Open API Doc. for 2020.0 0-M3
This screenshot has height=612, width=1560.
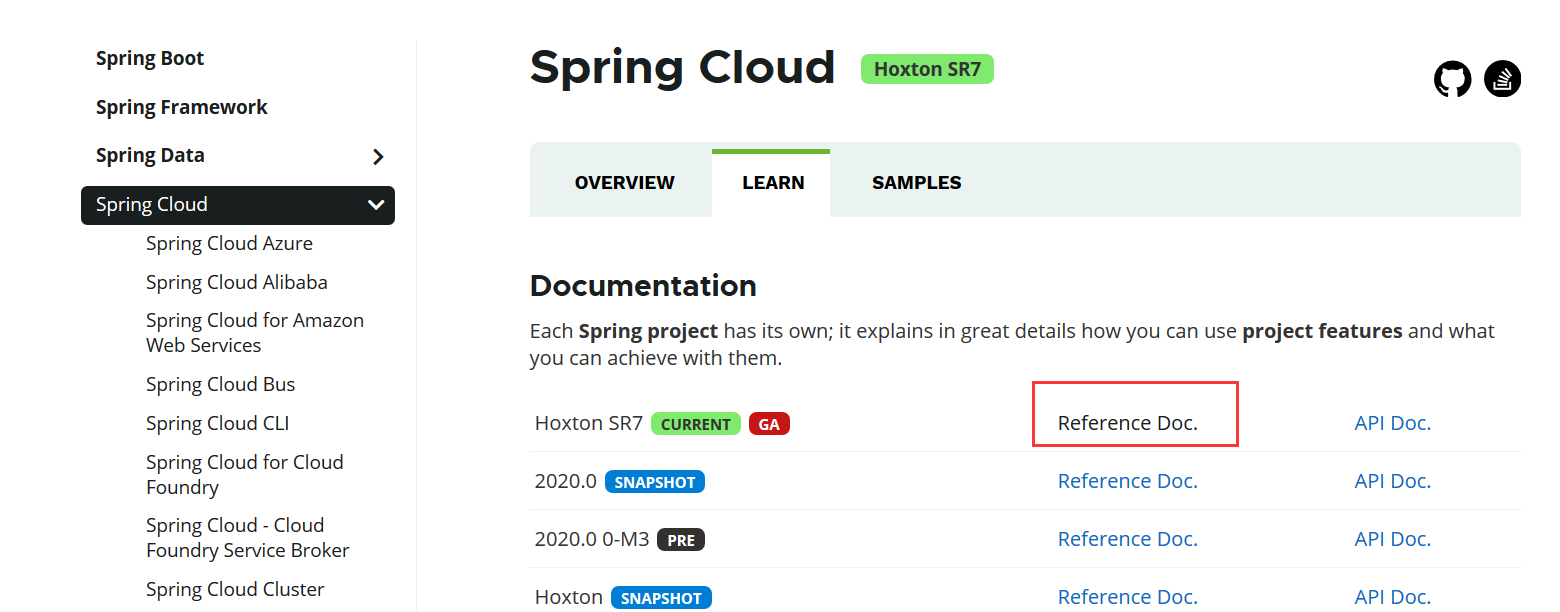(1393, 539)
